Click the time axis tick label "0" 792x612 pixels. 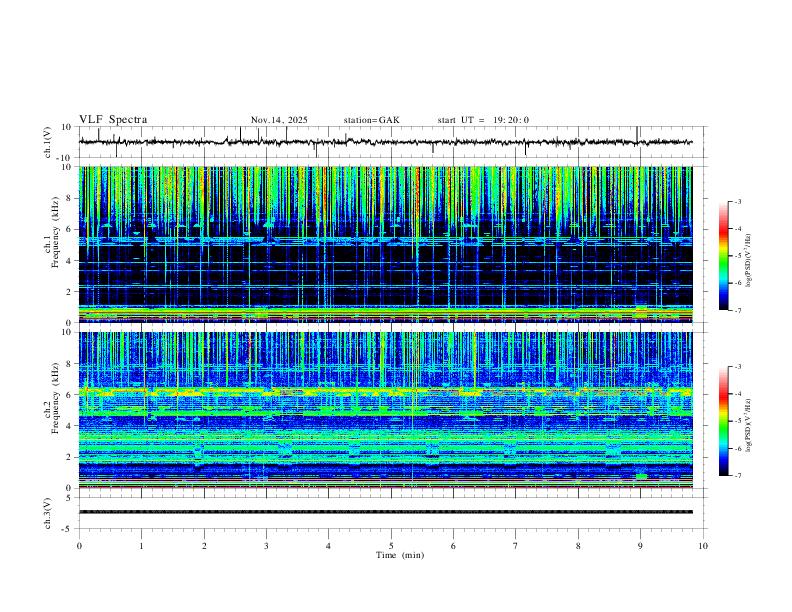(79, 546)
